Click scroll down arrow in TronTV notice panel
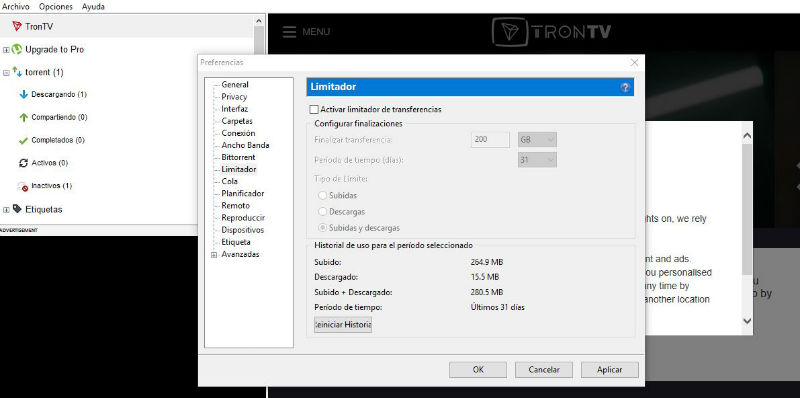This screenshot has width=800, height=398. coord(747,321)
